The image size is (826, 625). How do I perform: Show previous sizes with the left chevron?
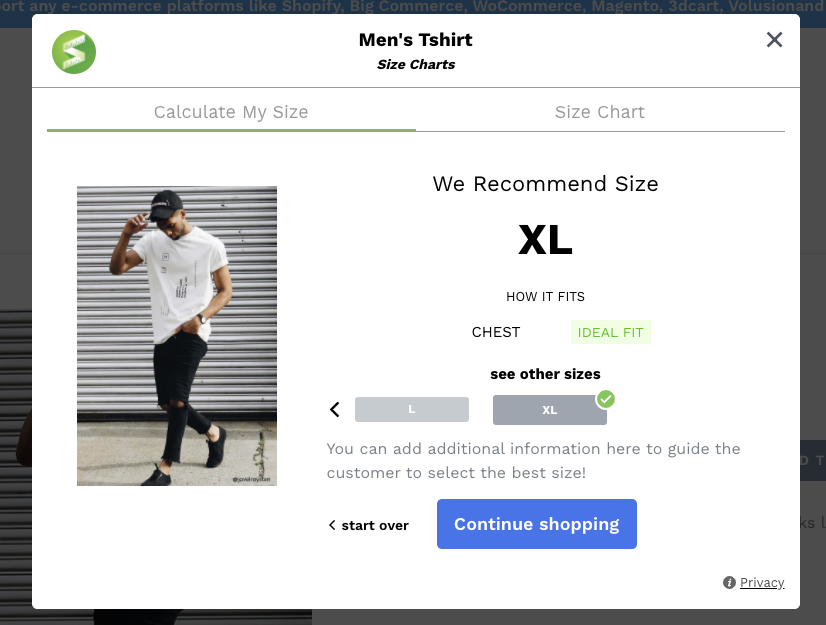click(335, 409)
